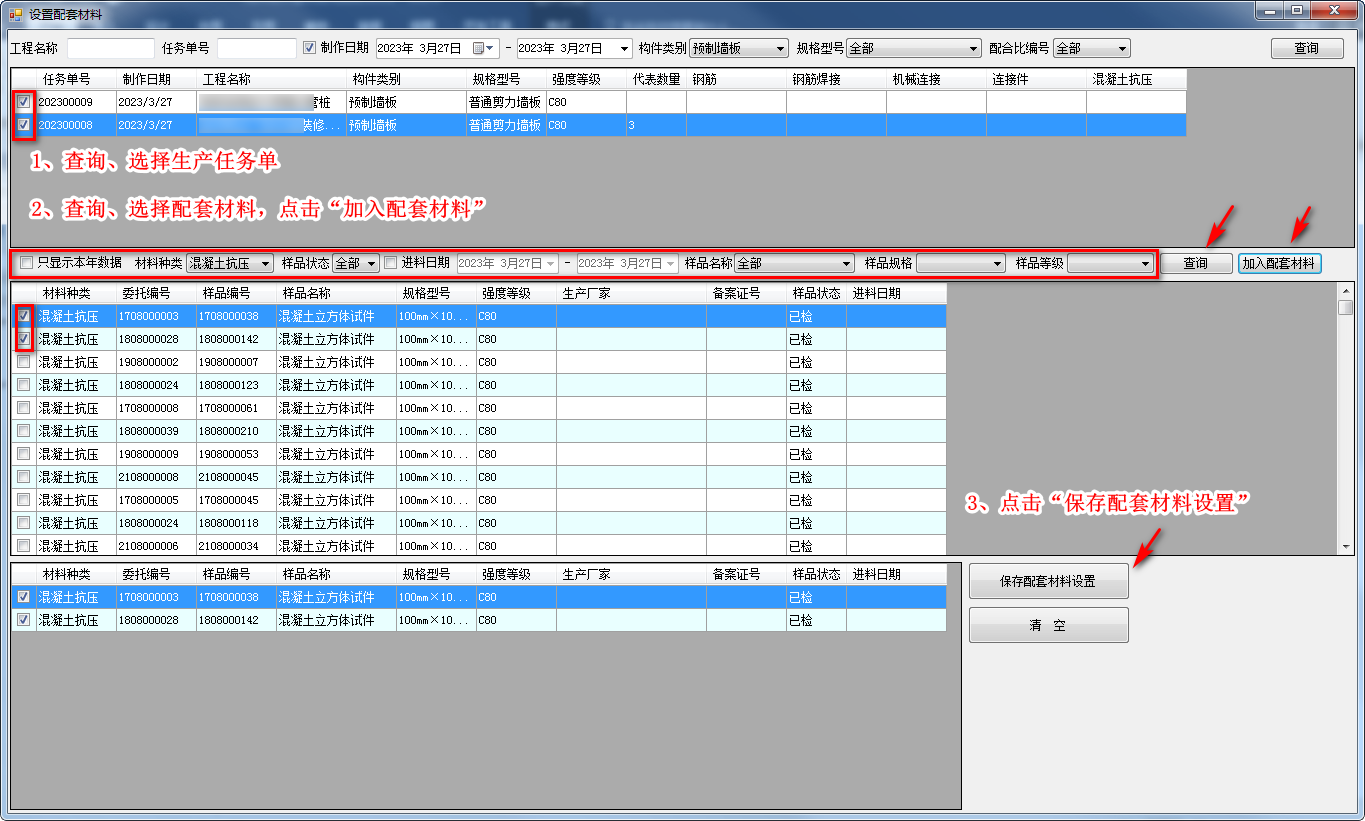Toggle the 进料日期 filter checkbox

tap(391, 263)
